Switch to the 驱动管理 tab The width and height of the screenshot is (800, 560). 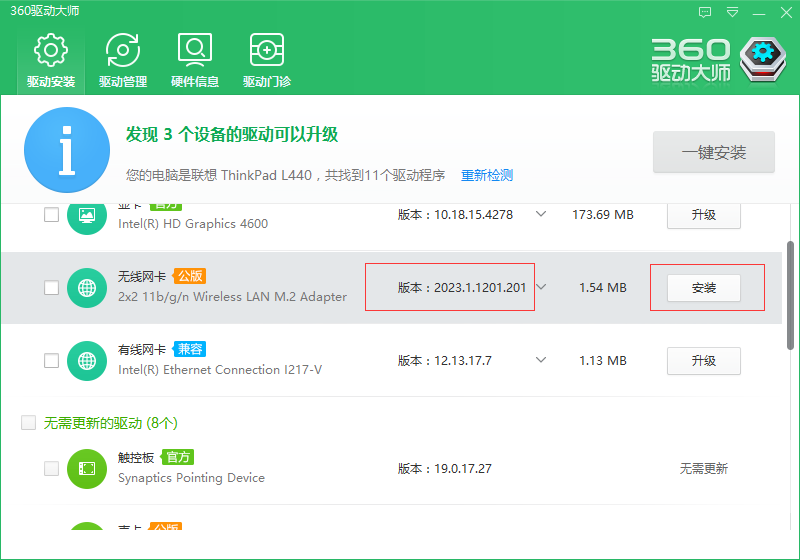pos(123,60)
